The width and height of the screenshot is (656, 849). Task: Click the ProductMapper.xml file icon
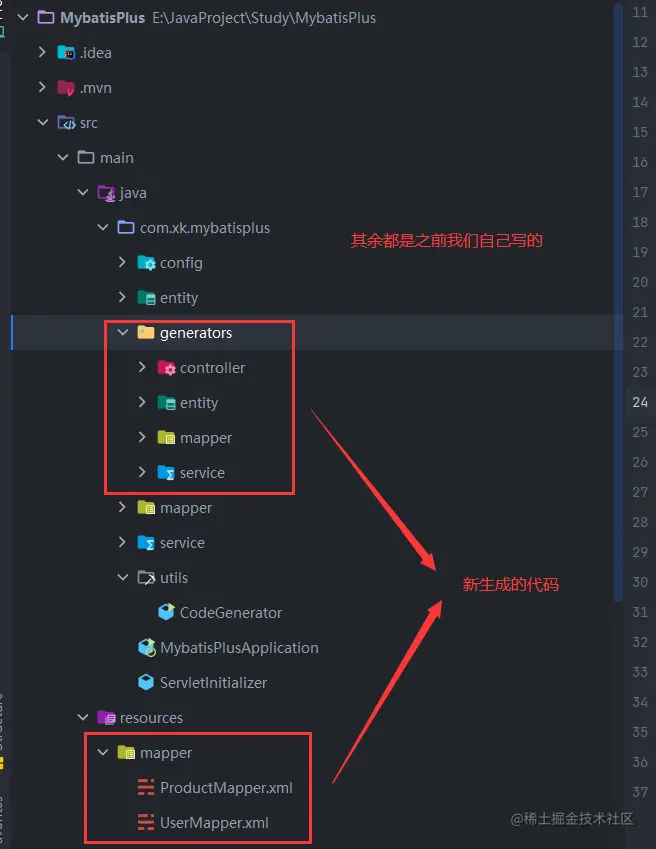pos(146,787)
